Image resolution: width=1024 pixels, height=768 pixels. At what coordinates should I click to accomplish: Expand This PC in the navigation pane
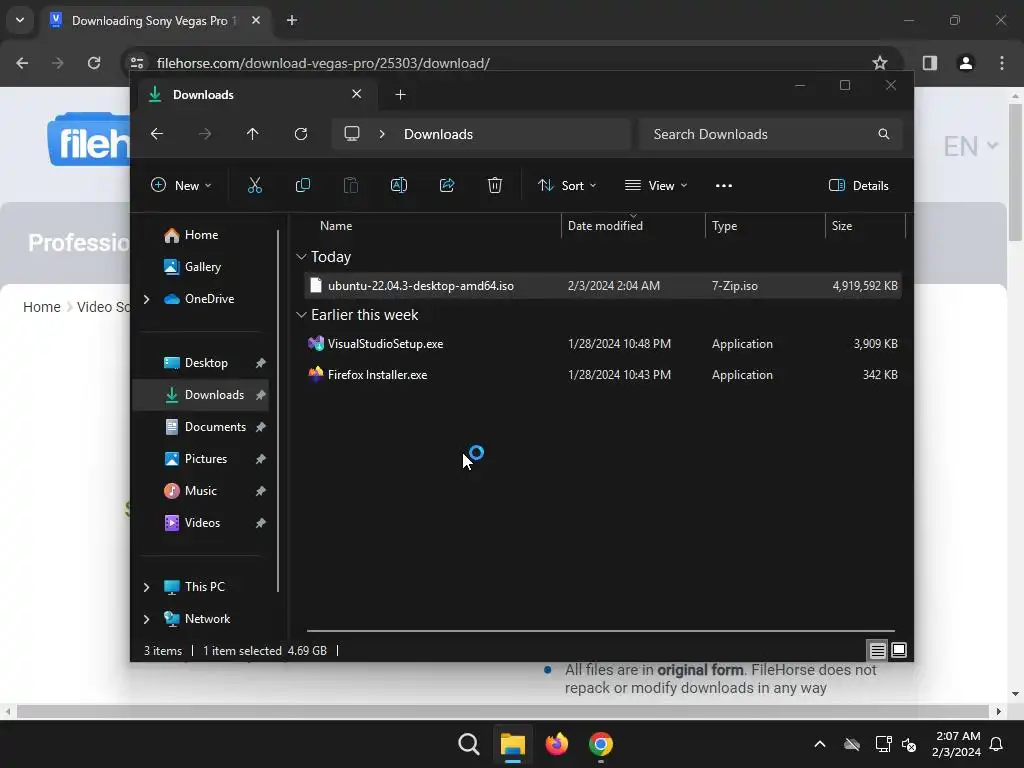click(x=146, y=587)
